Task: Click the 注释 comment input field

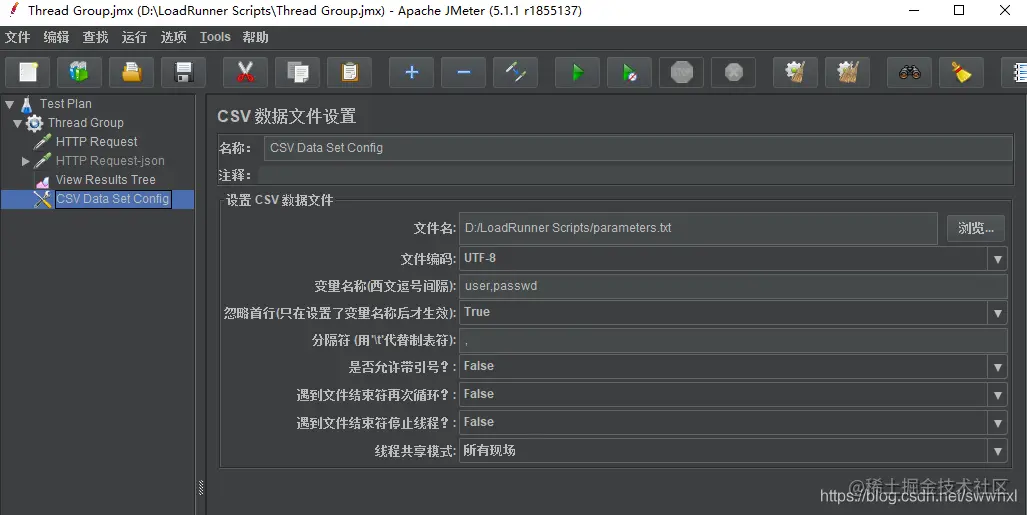Action: [x=635, y=175]
